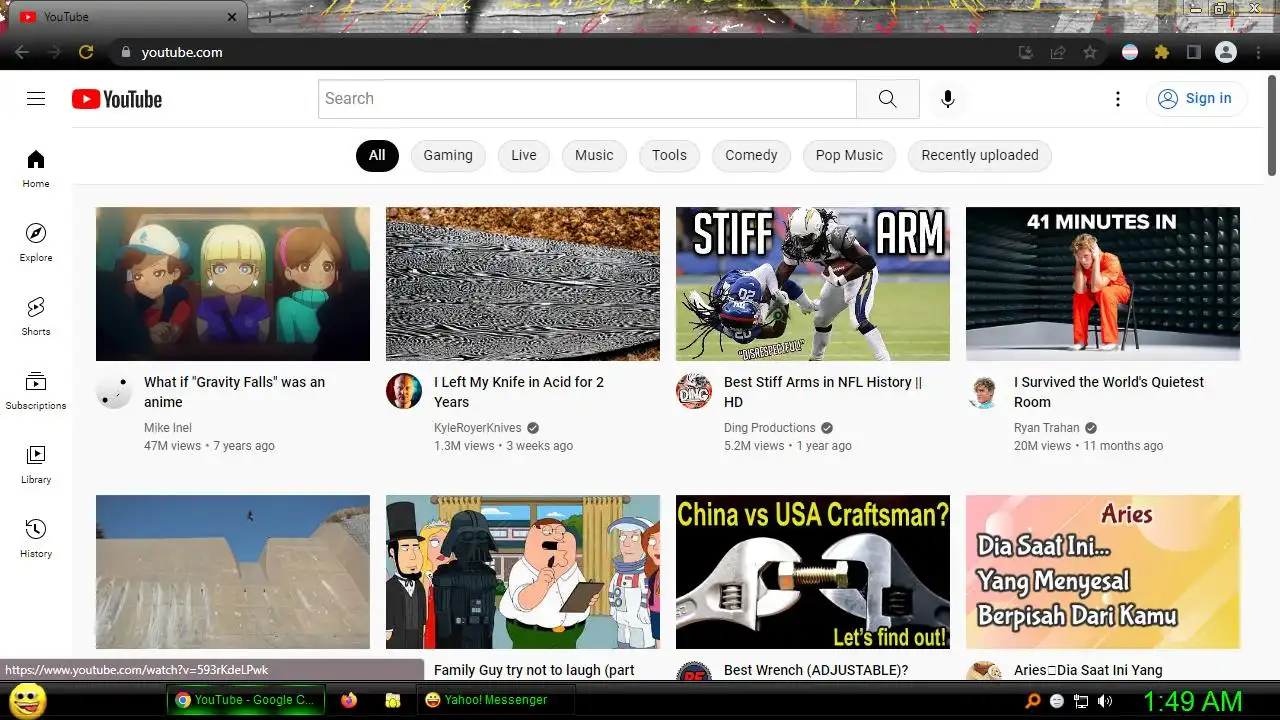The image size is (1280, 720).
Task: Start voice search with microphone icon
Action: [947, 98]
